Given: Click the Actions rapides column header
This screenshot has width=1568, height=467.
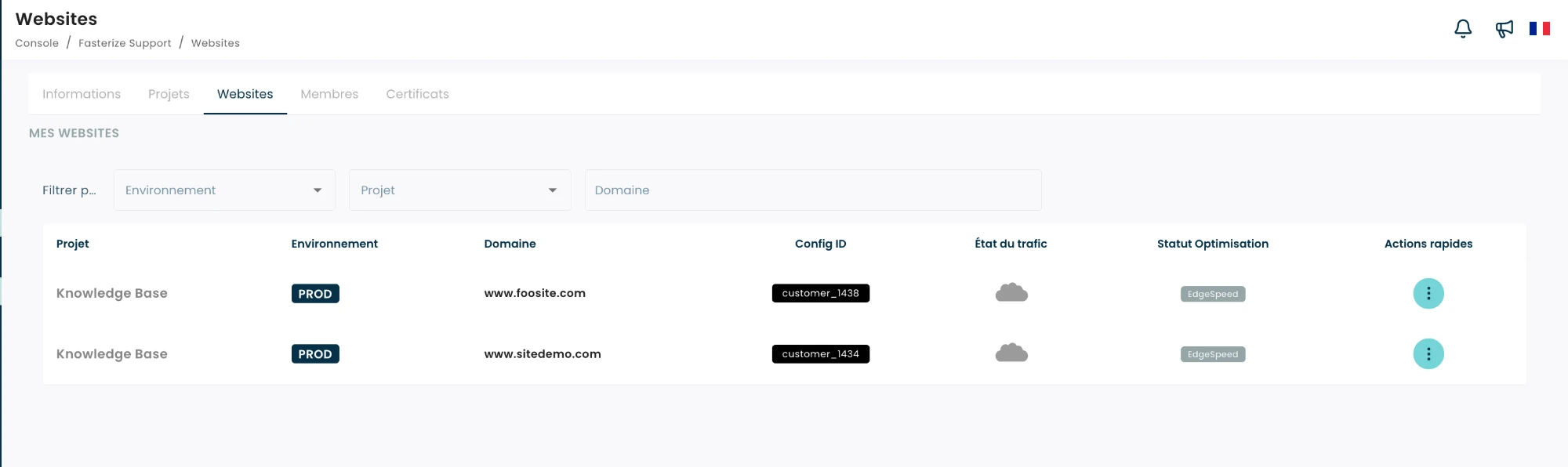Looking at the screenshot, I should coord(1428,244).
